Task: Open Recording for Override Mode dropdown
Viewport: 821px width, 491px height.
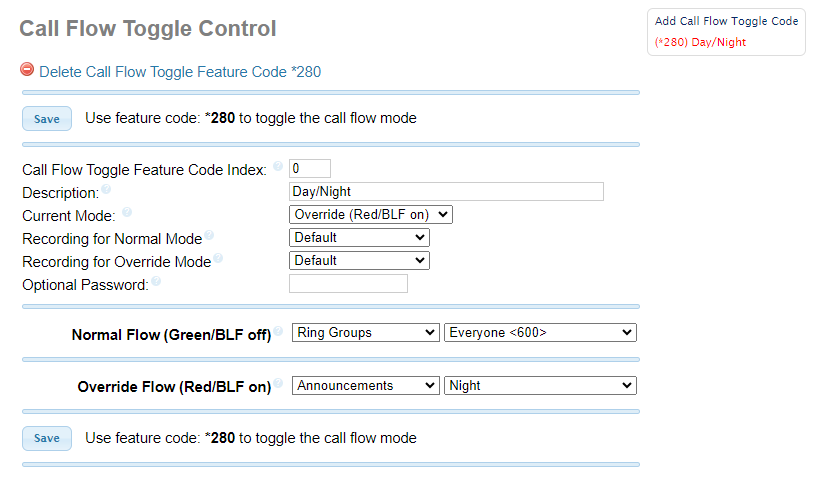Action: [x=359, y=261]
